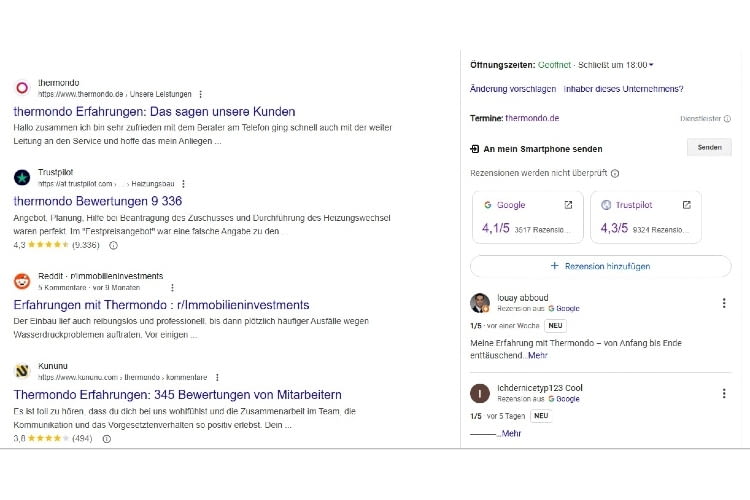
Task: Expand louay abboud review with Mehr
Action: coord(537,356)
